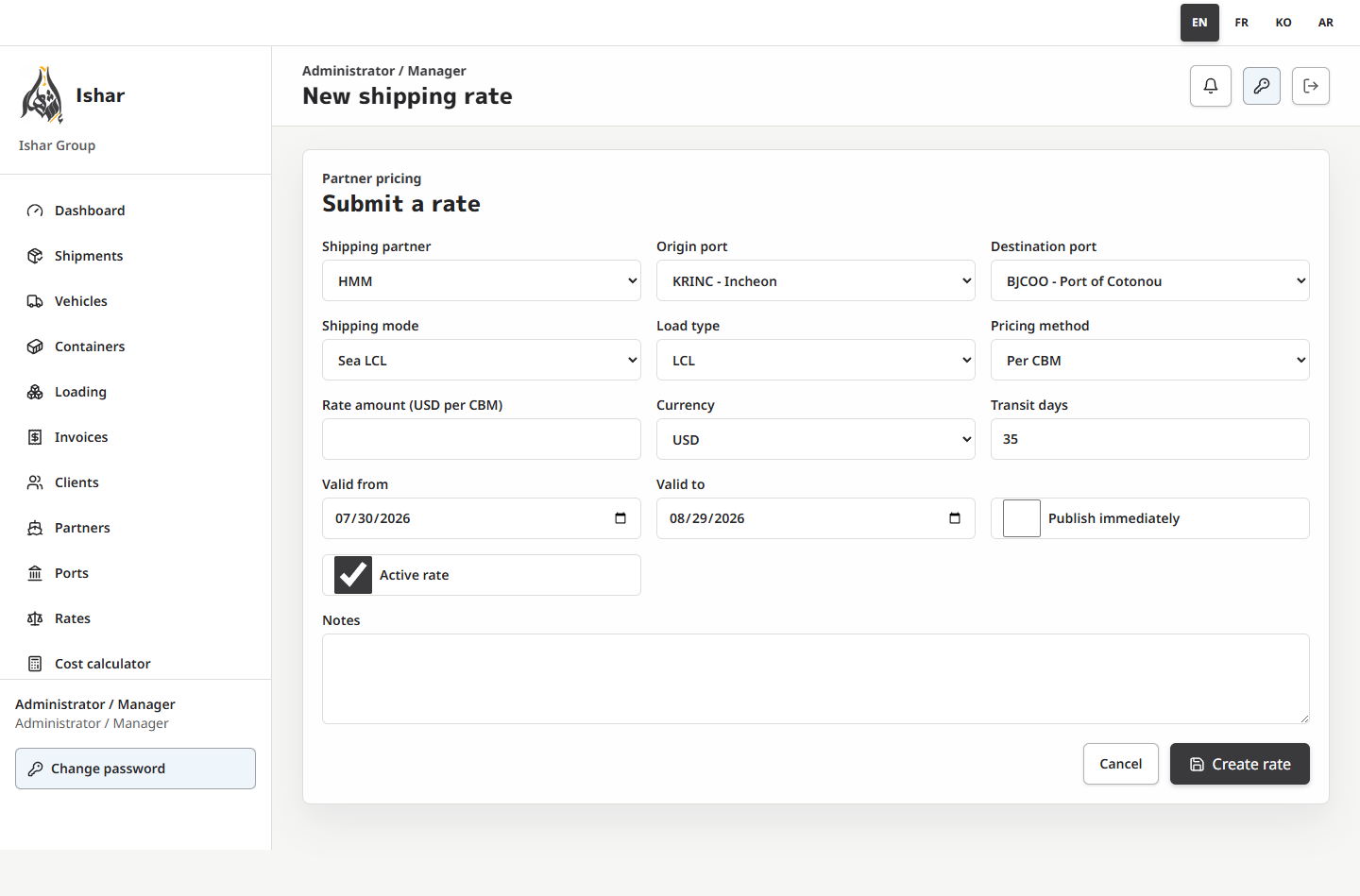The image size is (1360, 896).
Task: Open Destination port dropdown BJCOO
Action: tap(1150, 280)
